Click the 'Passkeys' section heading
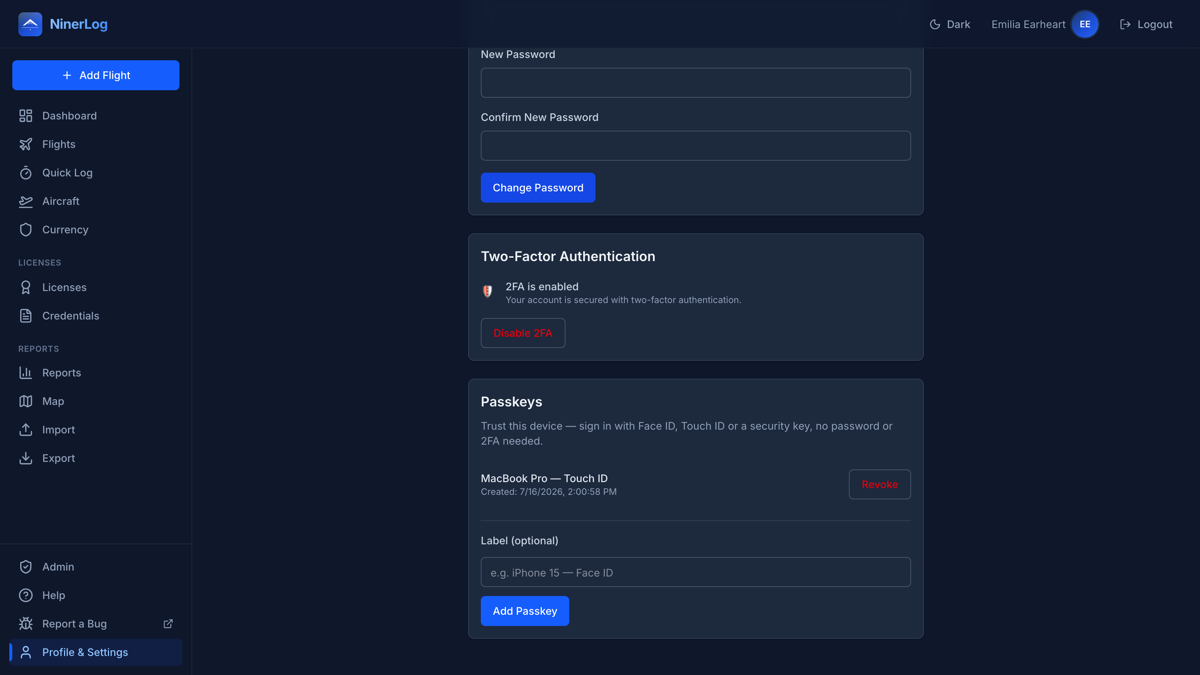This screenshot has height=675, width=1200. pyautogui.click(x=511, y=402)
